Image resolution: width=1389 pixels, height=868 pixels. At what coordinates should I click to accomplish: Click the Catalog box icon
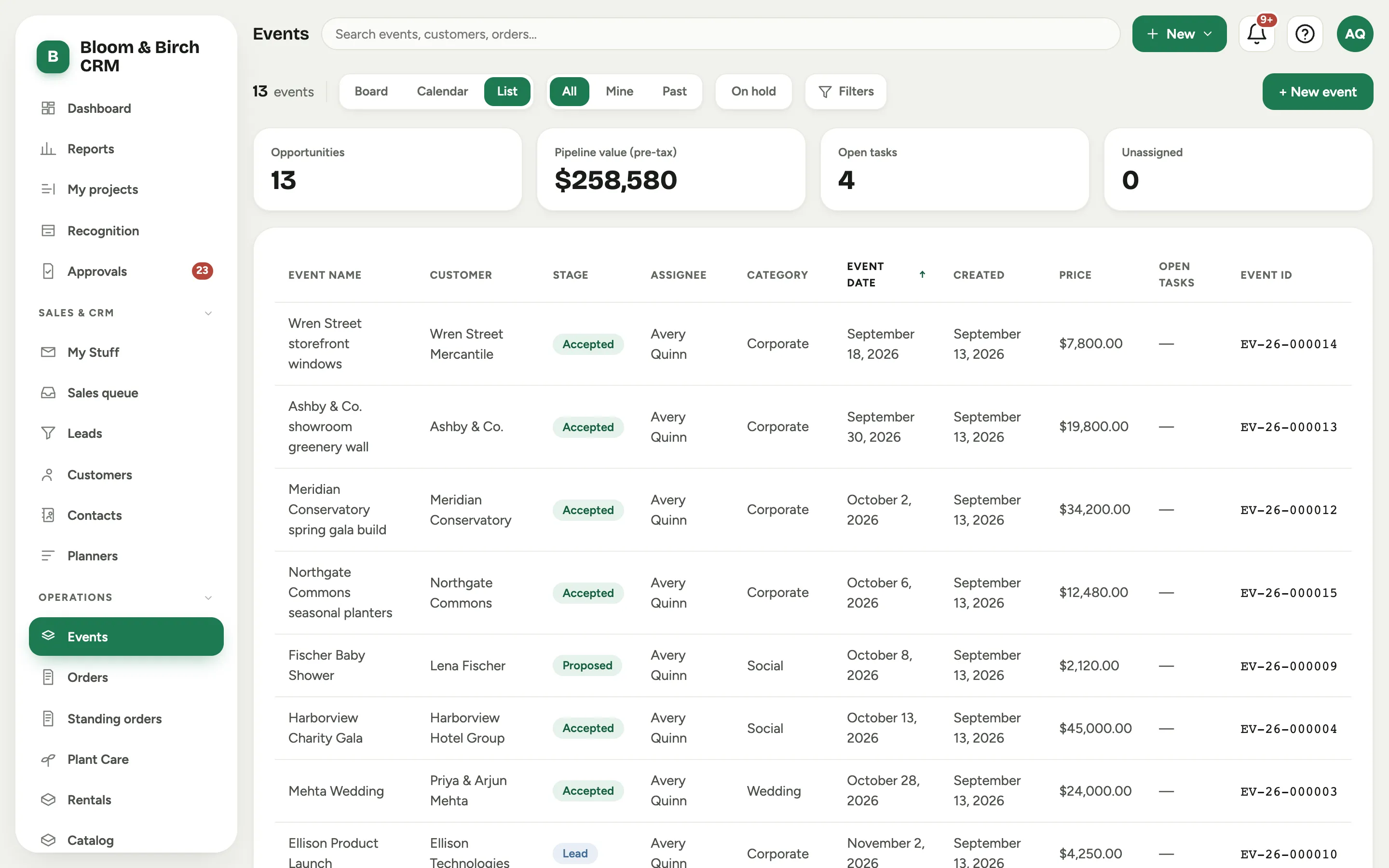(48, 840)
